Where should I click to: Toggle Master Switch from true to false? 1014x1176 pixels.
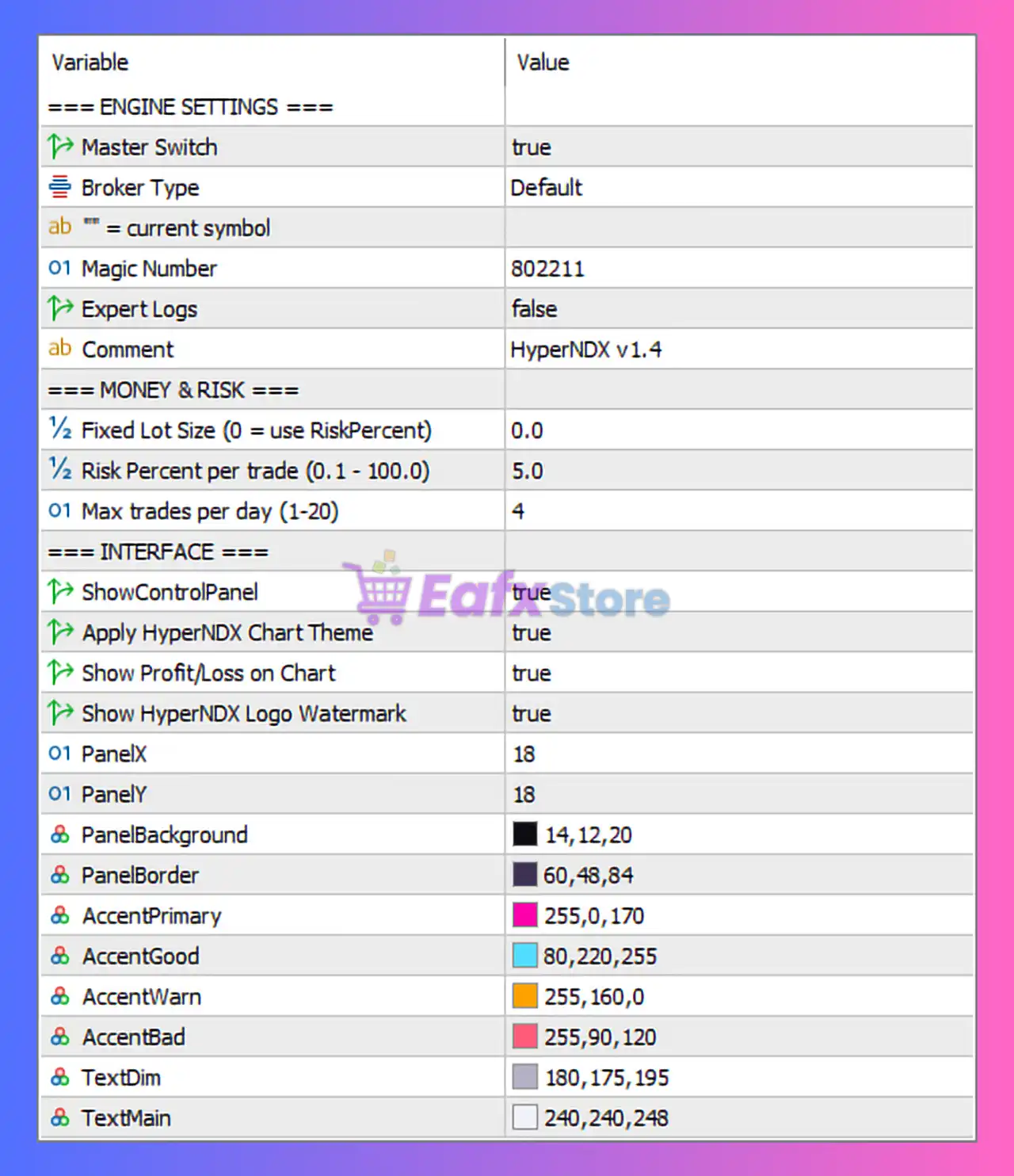point(531,147)
